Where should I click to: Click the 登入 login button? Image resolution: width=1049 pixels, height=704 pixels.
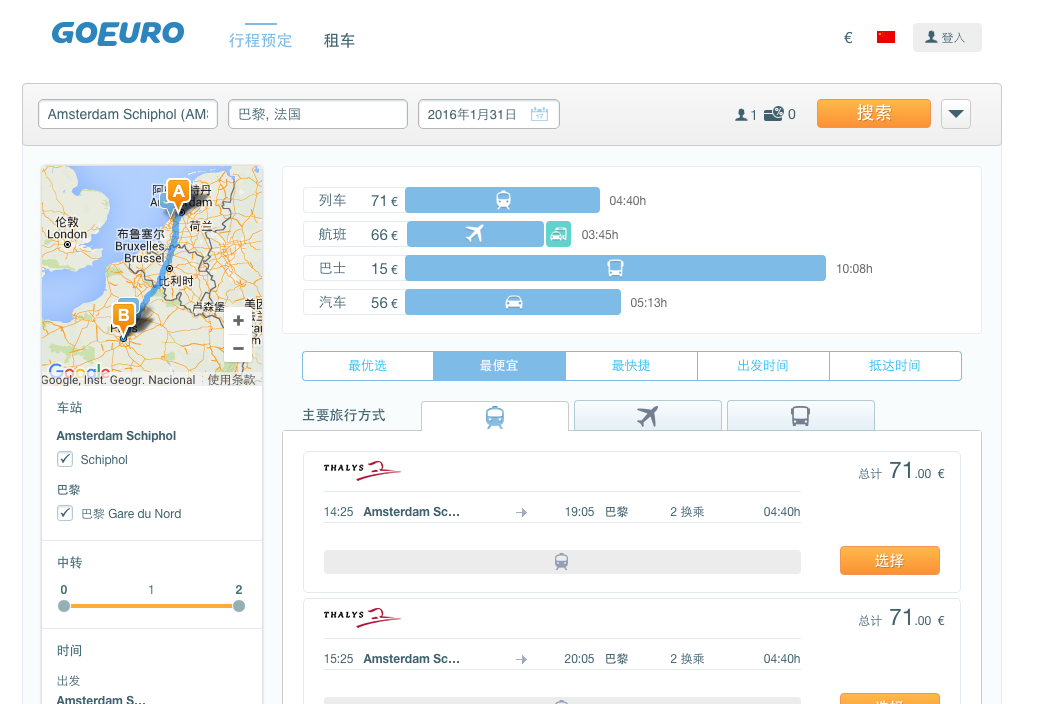[x=947, y=37]
